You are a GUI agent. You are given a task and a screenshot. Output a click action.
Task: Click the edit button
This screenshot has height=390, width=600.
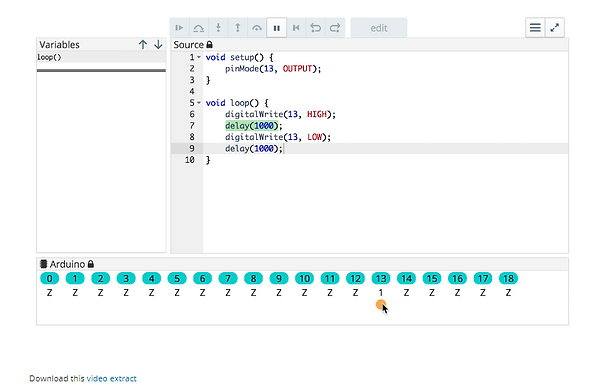tap(379, 28)
